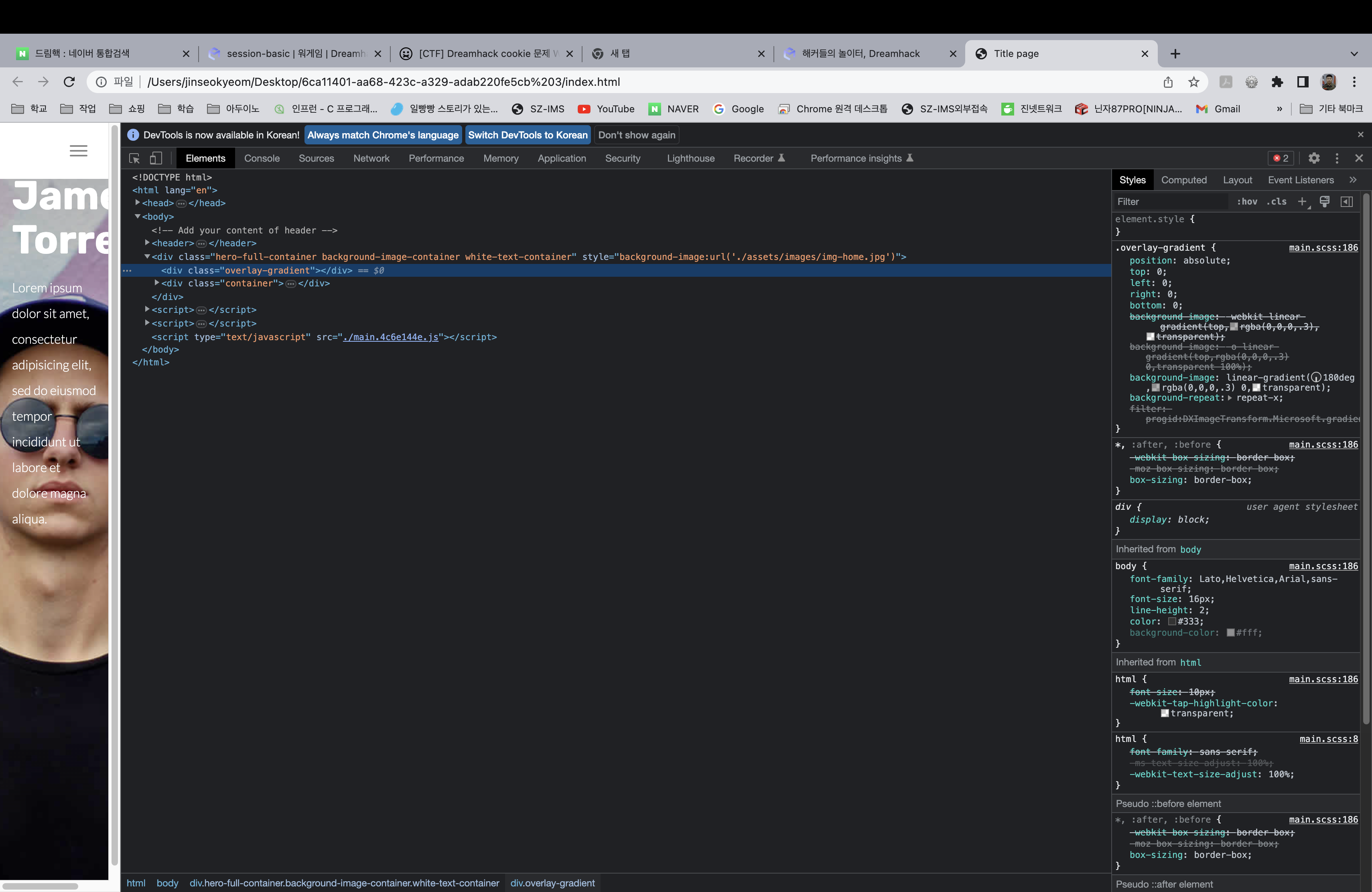Open the Computed styles tab
Screen dimensions: 1372x892
[1183, 180]
